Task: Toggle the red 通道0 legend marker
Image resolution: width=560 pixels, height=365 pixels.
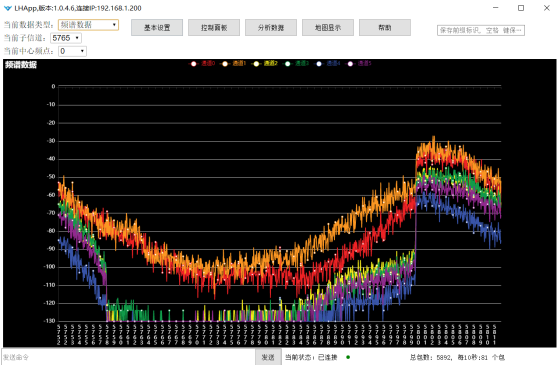Action: click(x=194, y=64)
